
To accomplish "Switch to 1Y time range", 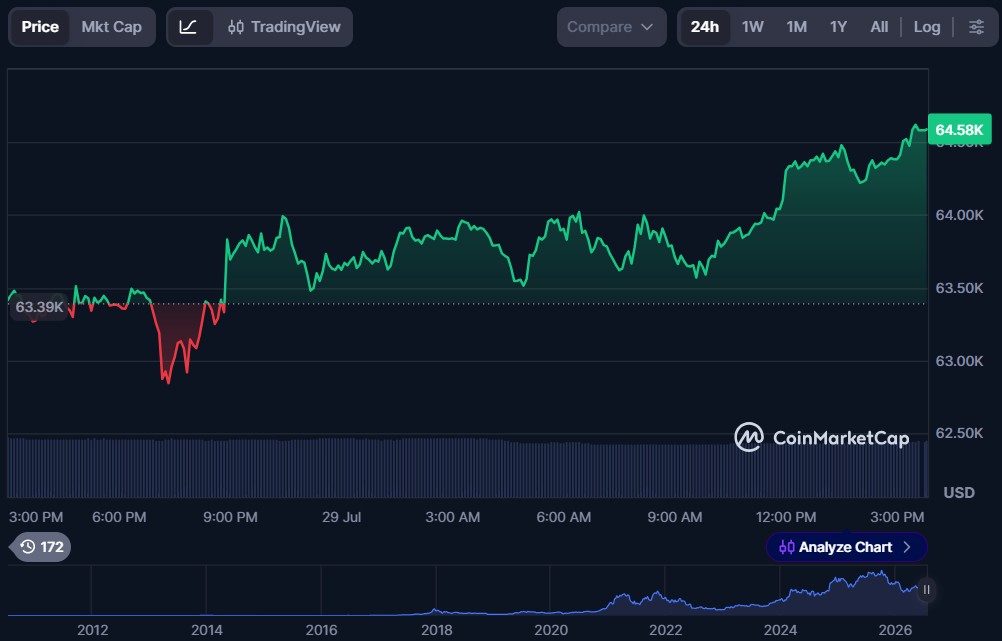I will coord(838,27).
